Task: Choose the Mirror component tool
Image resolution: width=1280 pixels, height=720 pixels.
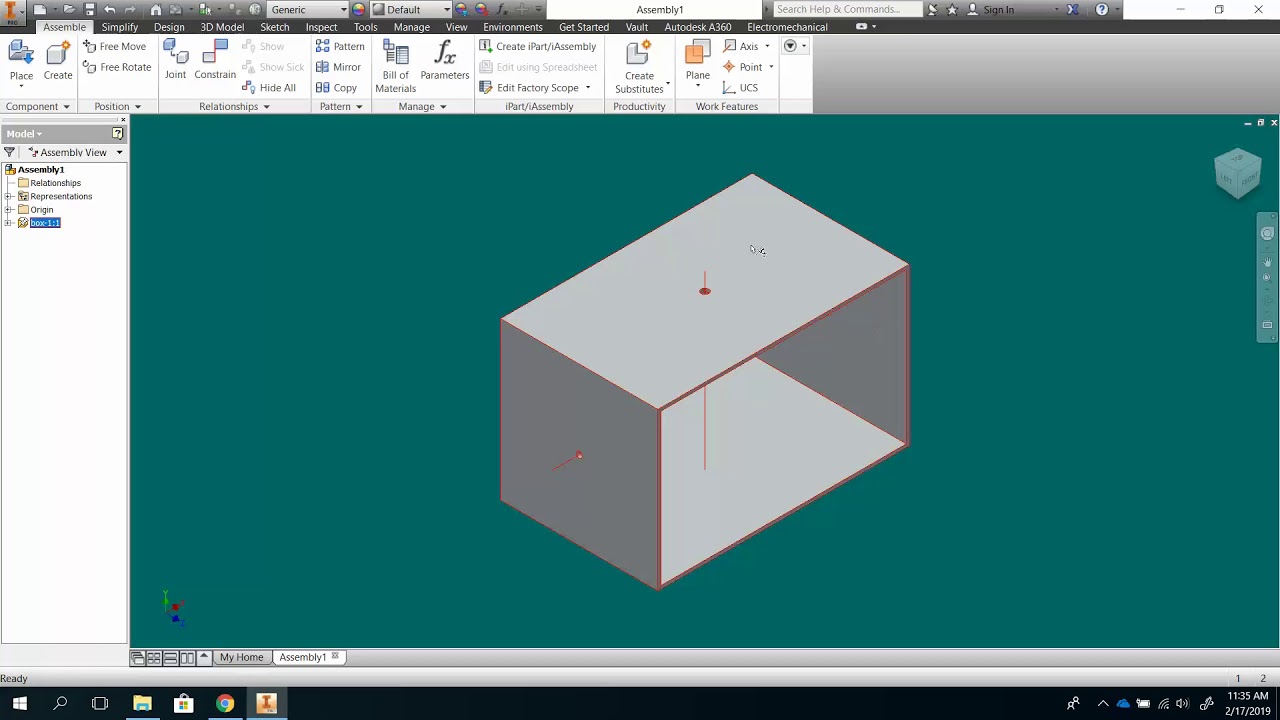Action: pos(338,67)
